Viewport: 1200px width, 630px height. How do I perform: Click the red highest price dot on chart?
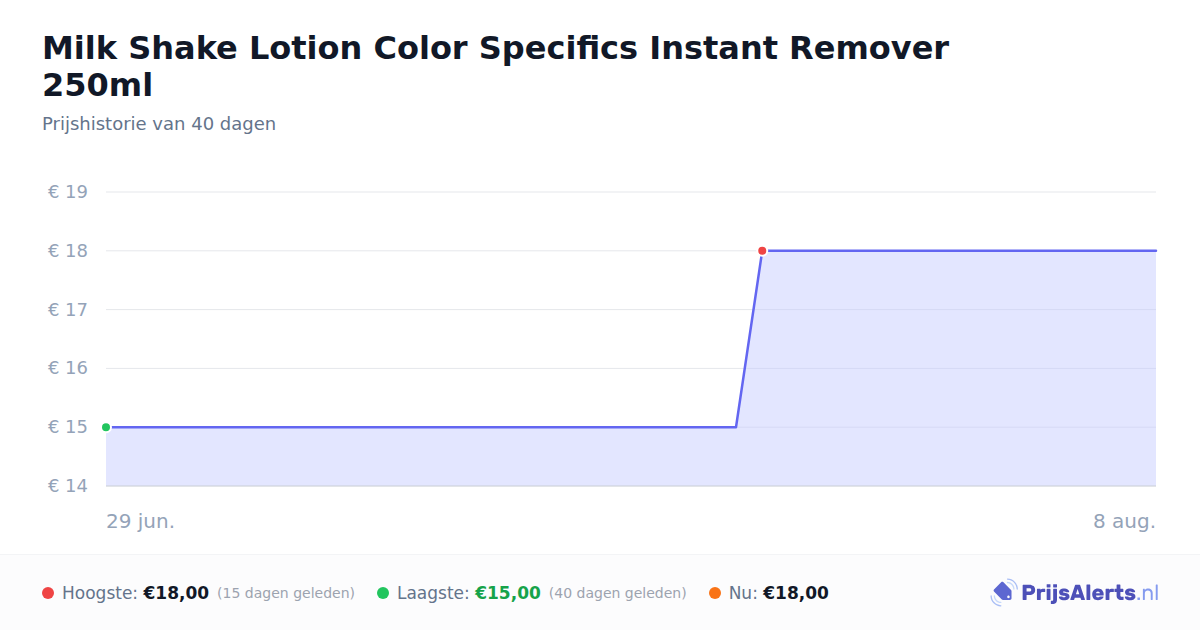pos(762,251)
